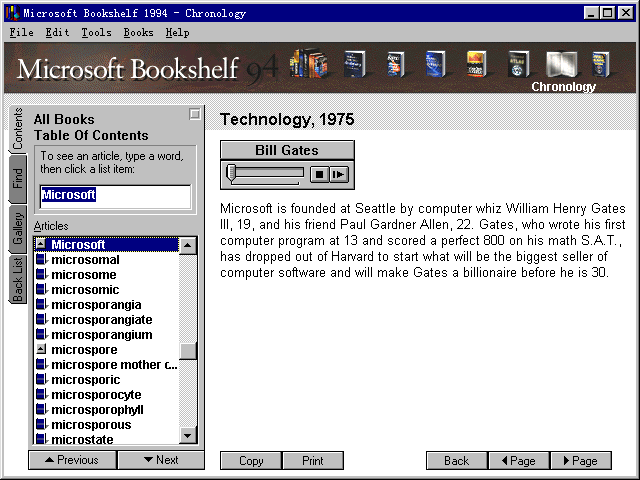Click the Next button below article list
Image resolution: width=640 pixels, height=480 pixels.
(x=161, y=460)
